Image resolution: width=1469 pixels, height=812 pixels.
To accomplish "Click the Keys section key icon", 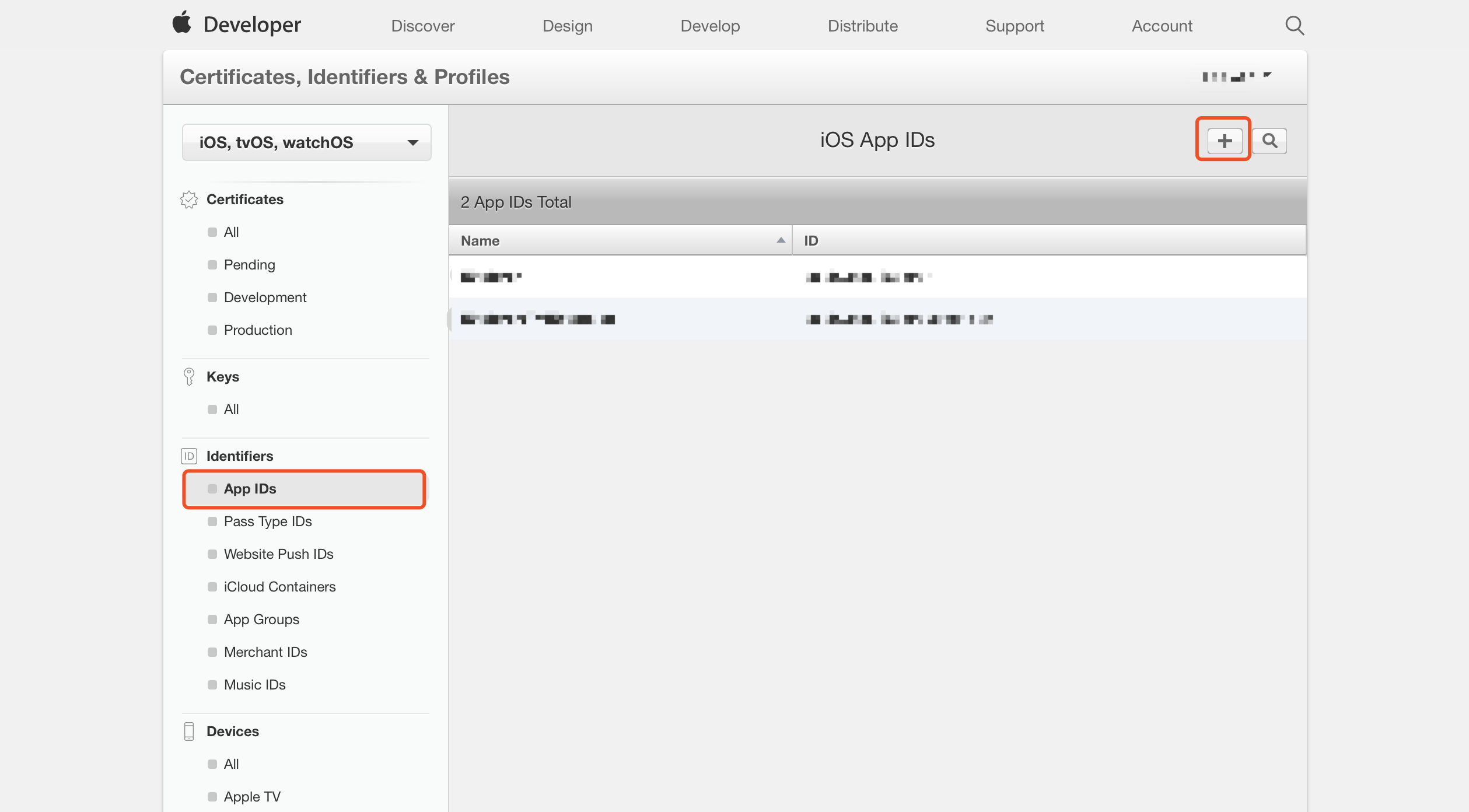I will point(188,377).
